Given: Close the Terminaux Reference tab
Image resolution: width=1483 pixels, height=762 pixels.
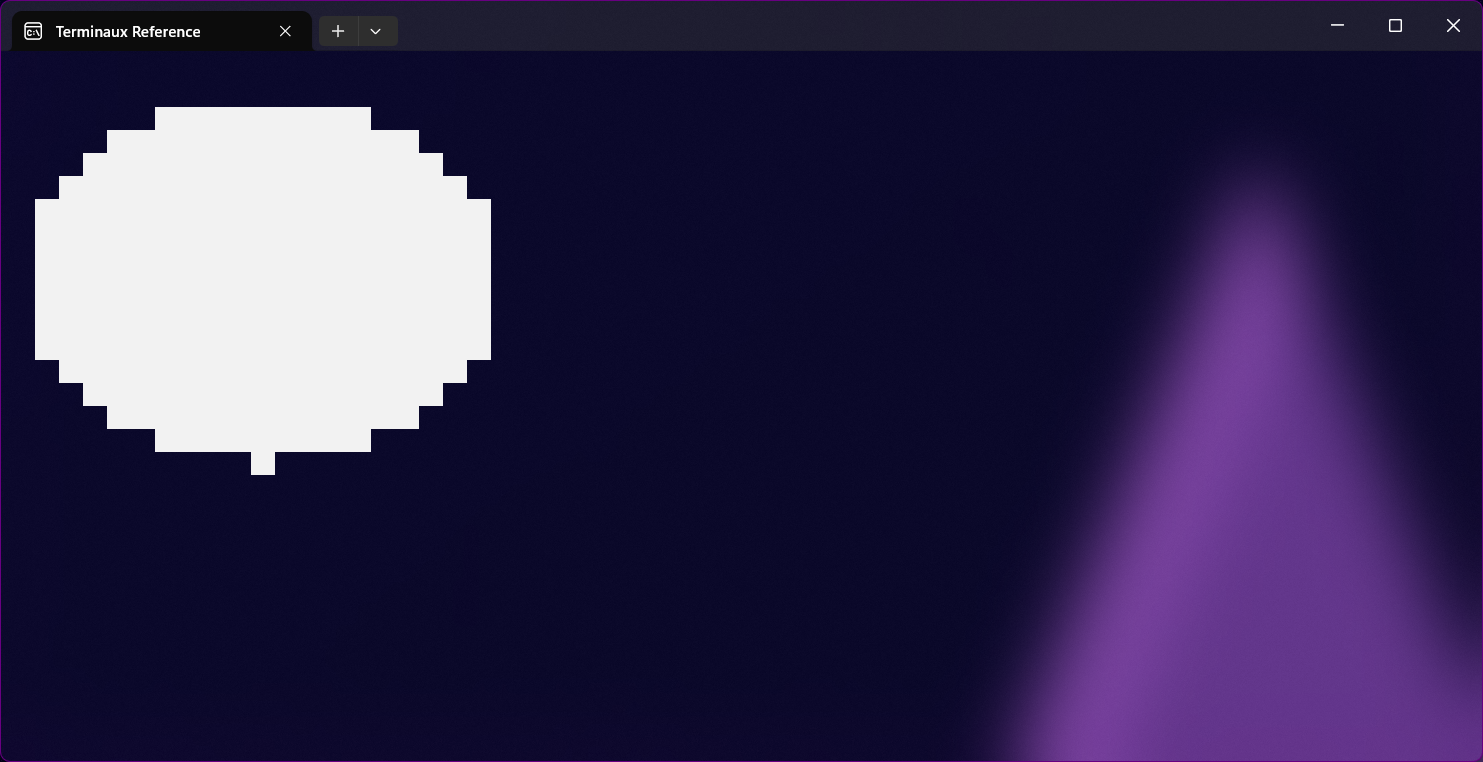Looking at the screenshot, I should coord(285,31).
